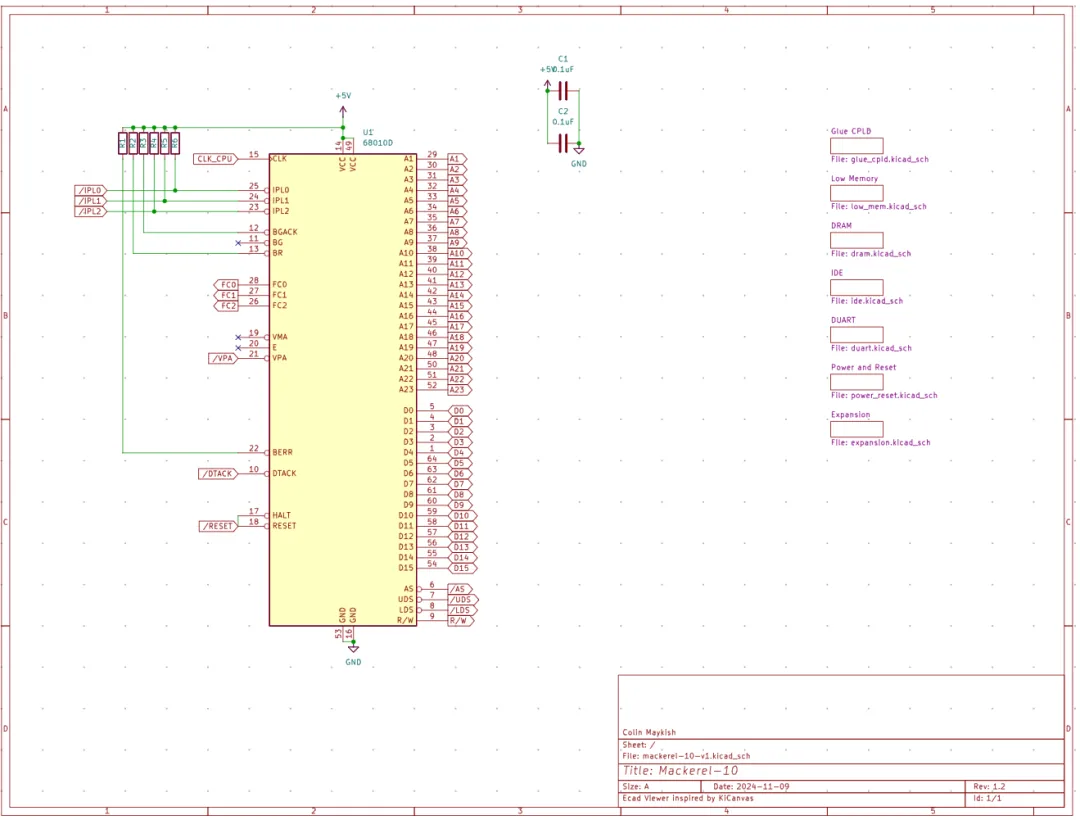Select the U1 68010D chip body
Screen dimensions: 1080x820
(x=342, y=390)
